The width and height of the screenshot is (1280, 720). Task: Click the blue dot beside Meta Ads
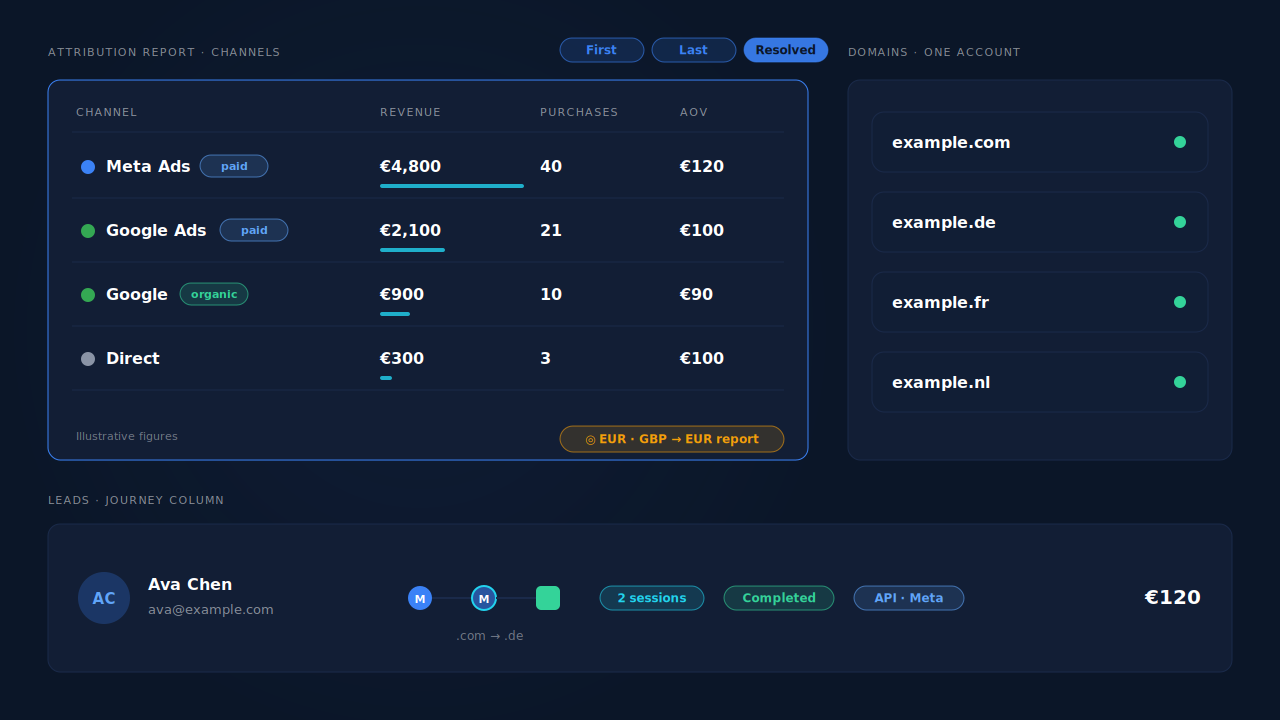88,167
